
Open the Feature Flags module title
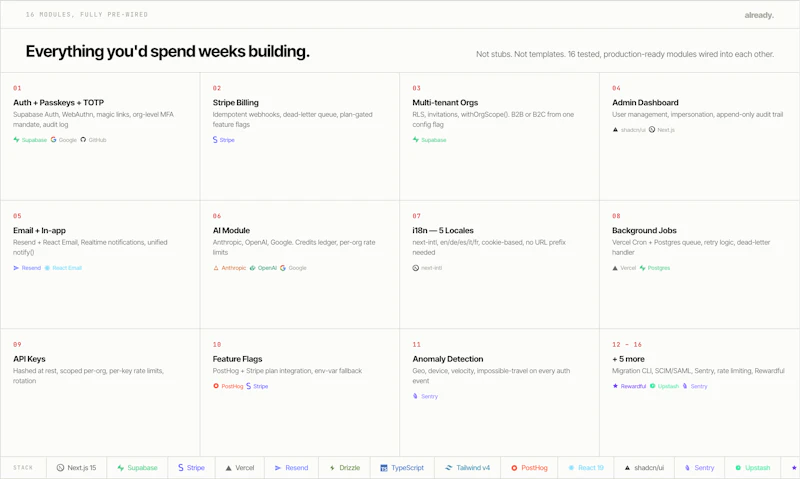click(x=237, y=359)
